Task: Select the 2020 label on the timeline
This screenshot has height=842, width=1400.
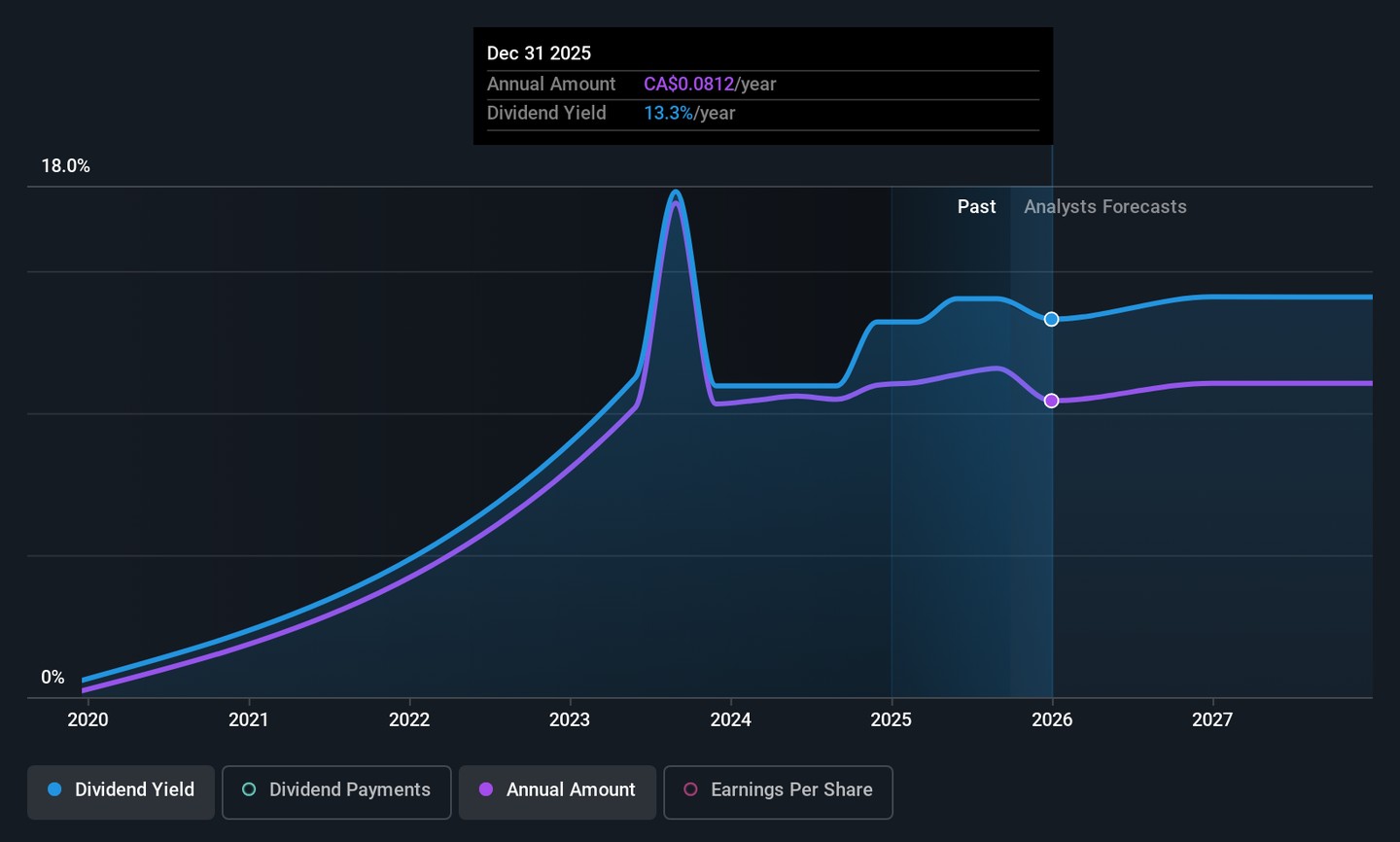Action: [87, 719]
